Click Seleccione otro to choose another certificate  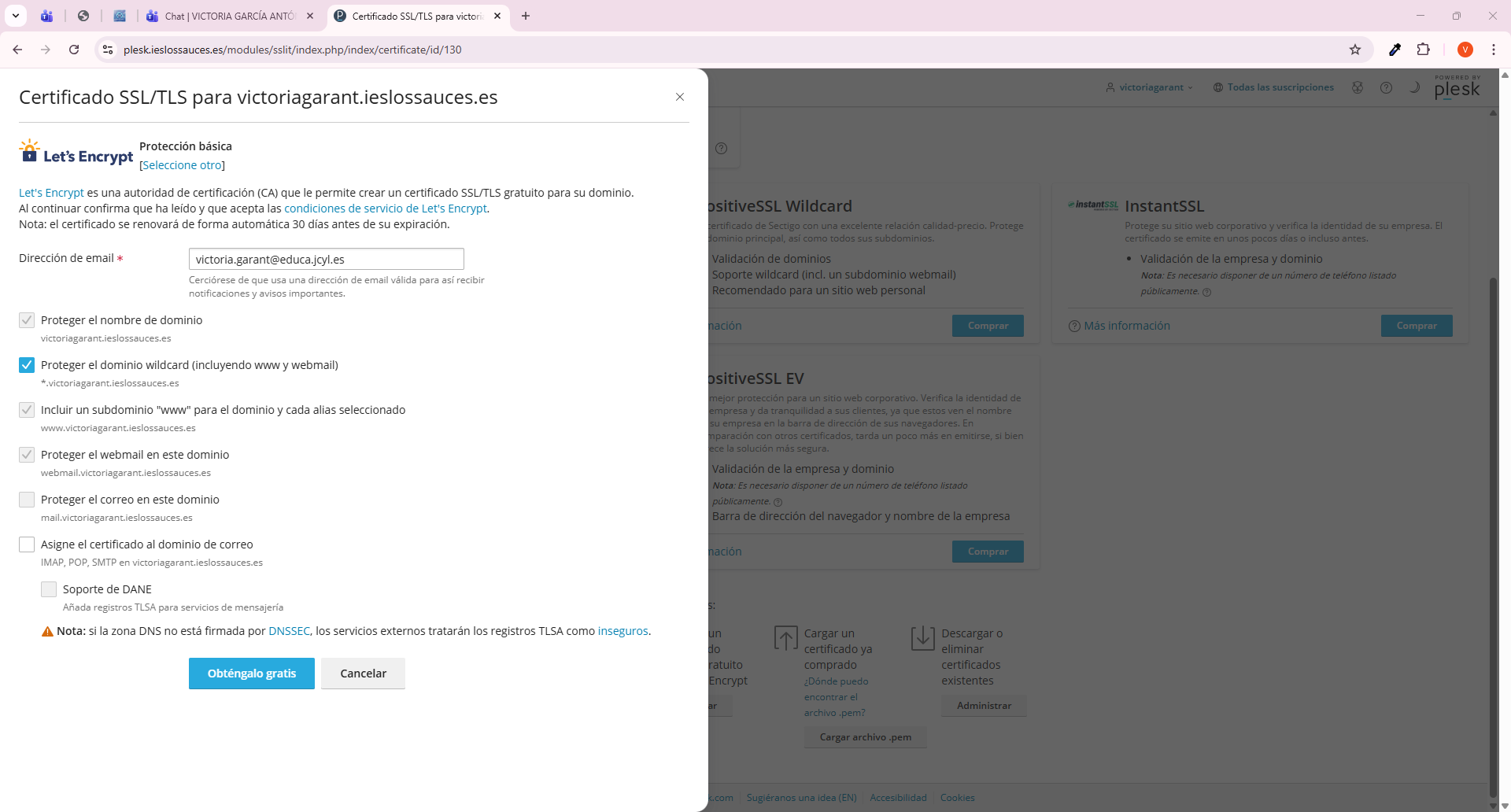tap(182, 165)
